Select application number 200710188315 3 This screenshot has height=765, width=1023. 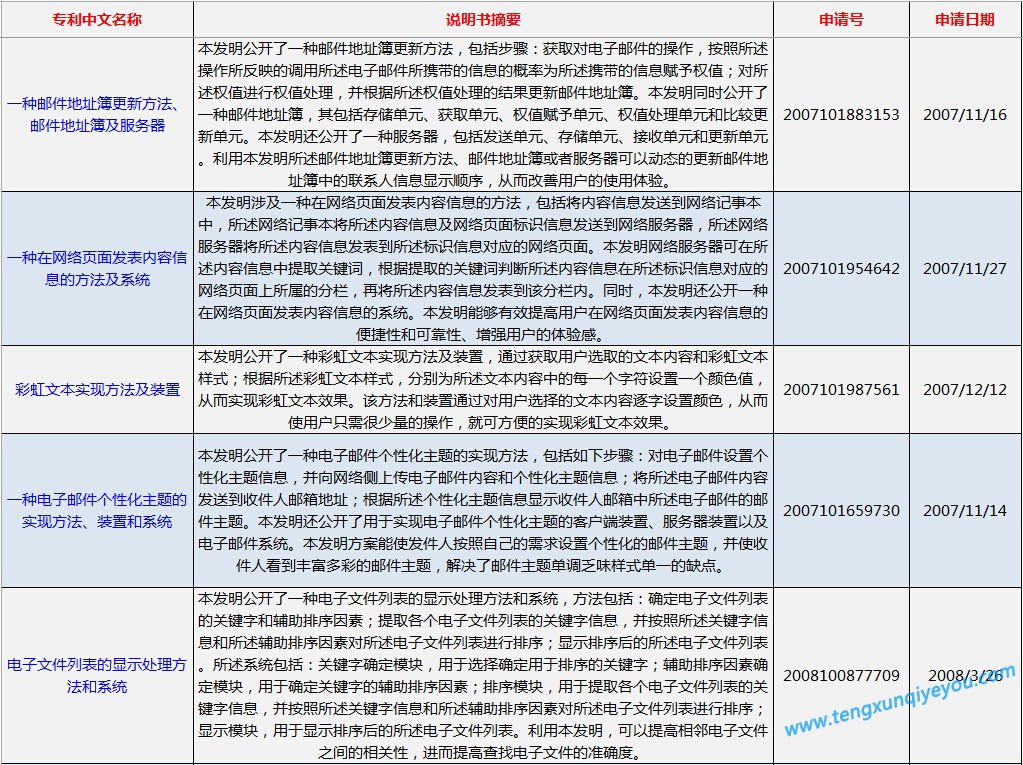pyautogui.click(x=842, y=115)
